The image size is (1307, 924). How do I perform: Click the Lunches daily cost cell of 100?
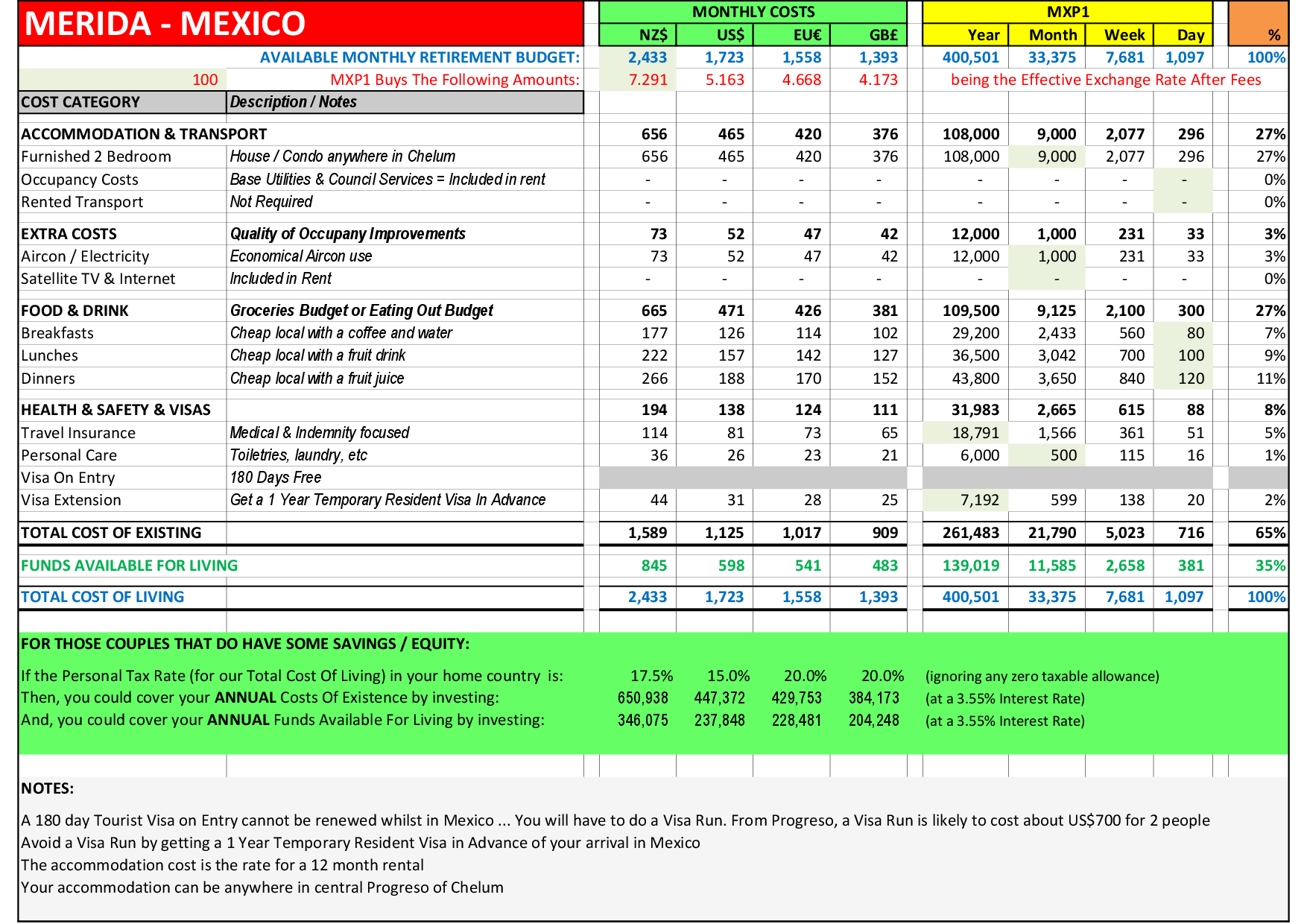pyautogui.click(x=1183, y=355)
